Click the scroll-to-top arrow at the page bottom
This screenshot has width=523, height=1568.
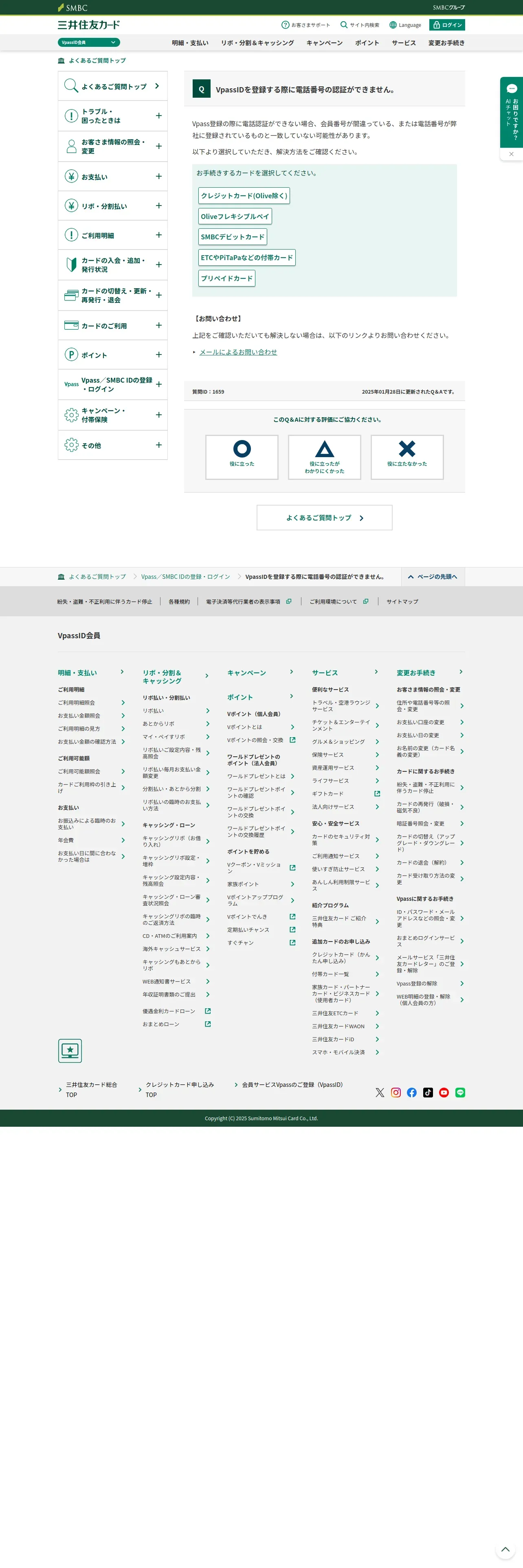(x=505, y=1550)
